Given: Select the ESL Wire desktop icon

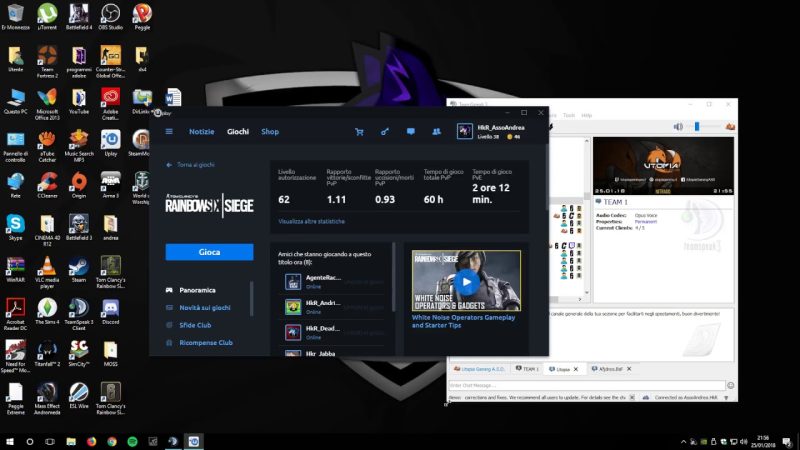Looking at the screenshot, I should tap(79, 395).
